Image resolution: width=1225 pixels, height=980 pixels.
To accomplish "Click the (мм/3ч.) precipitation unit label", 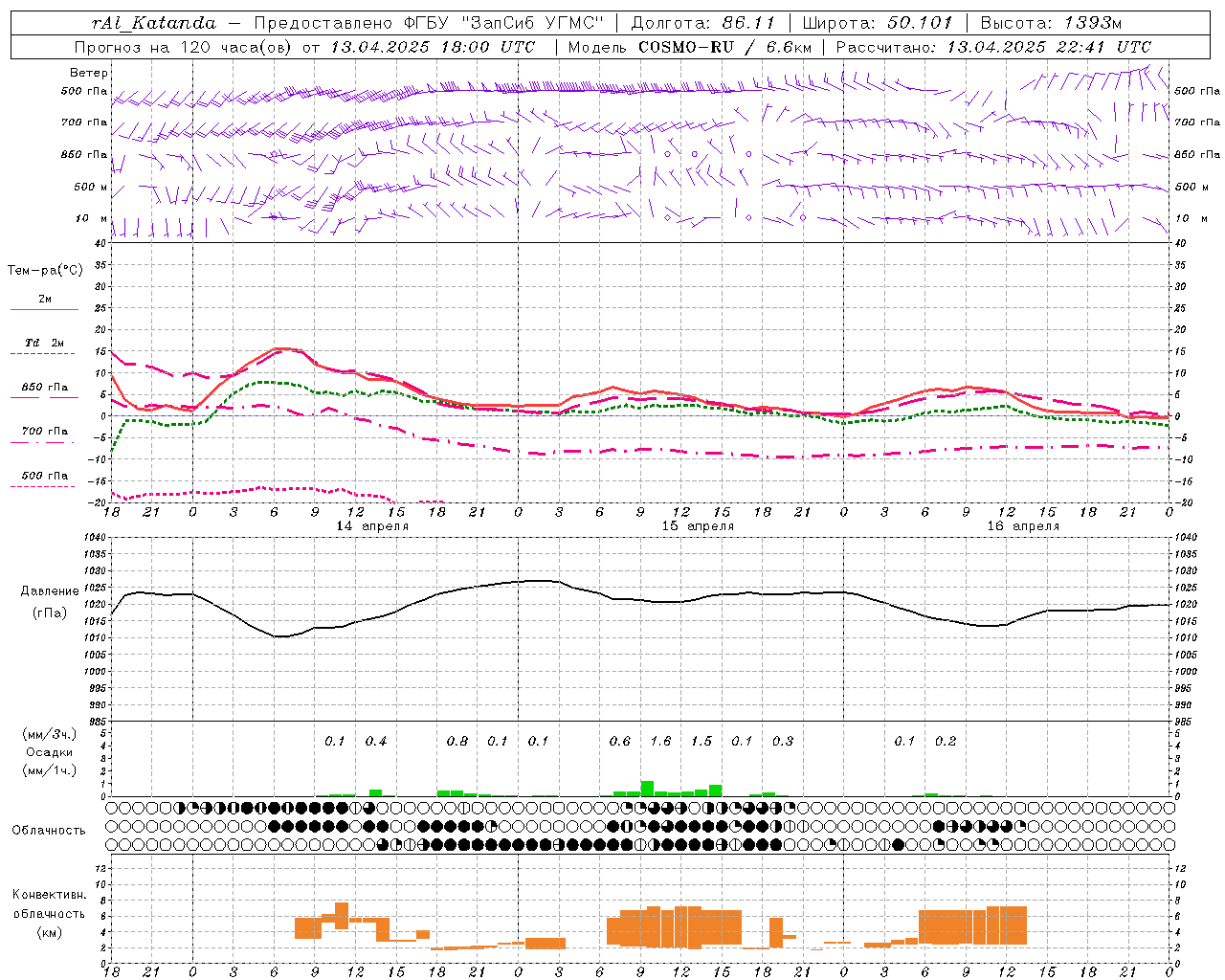I will (49, 734).
